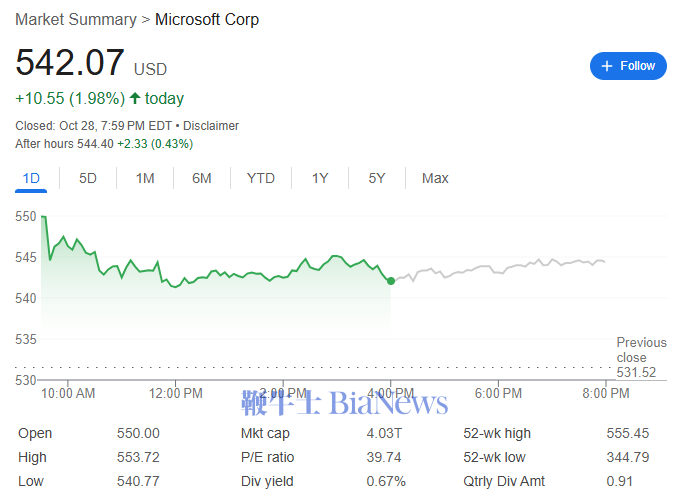Show the 6M price chart
The height and width of the screenshot is (504, 690).
(x=202, y=178)
